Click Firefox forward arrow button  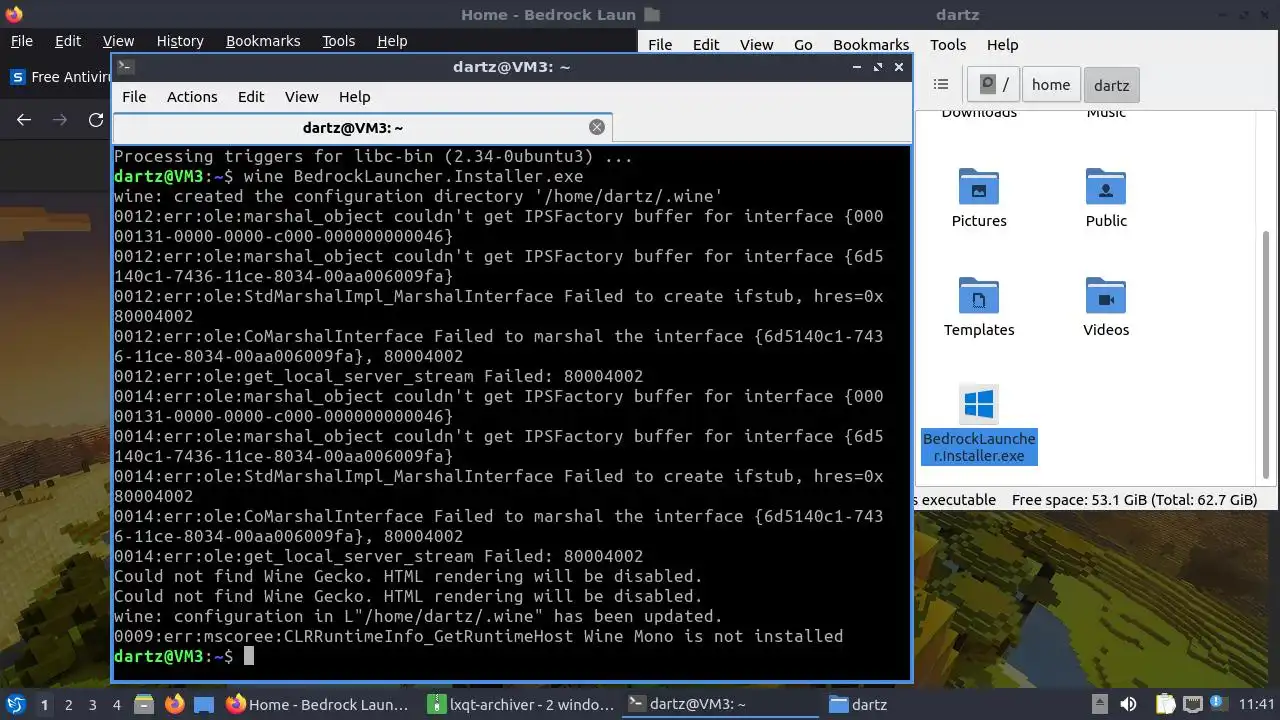click(60, 120)
